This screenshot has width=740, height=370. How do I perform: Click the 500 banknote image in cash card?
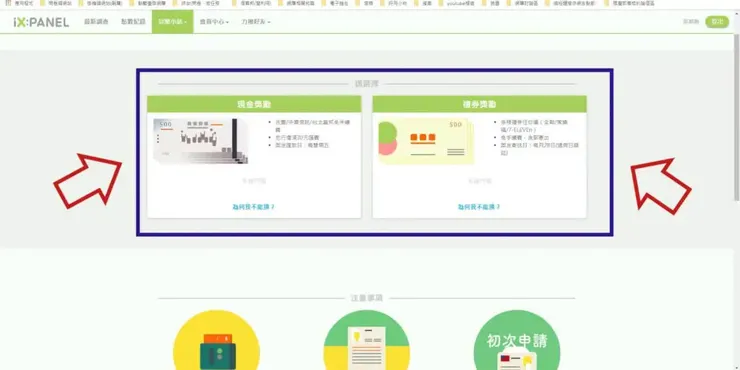201,141
